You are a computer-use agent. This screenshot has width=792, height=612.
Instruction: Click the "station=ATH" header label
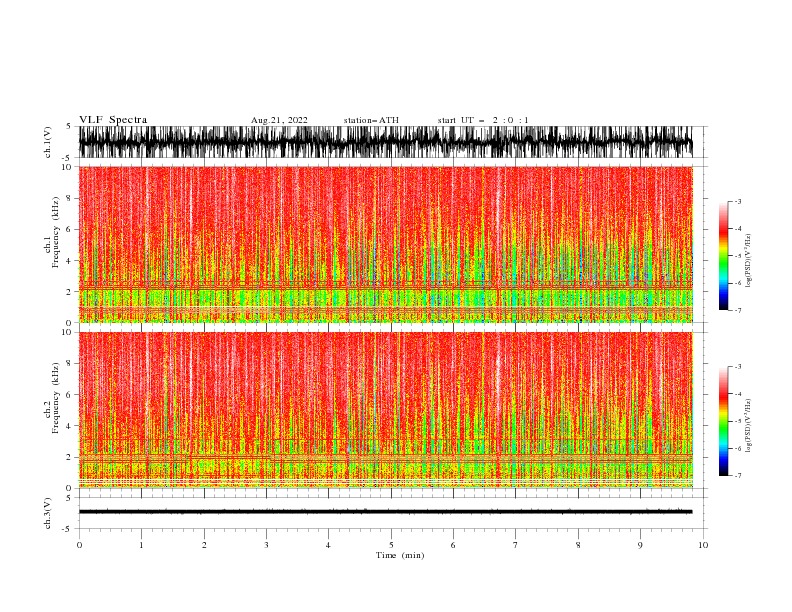pyautogui.click(x=371, y=120)
